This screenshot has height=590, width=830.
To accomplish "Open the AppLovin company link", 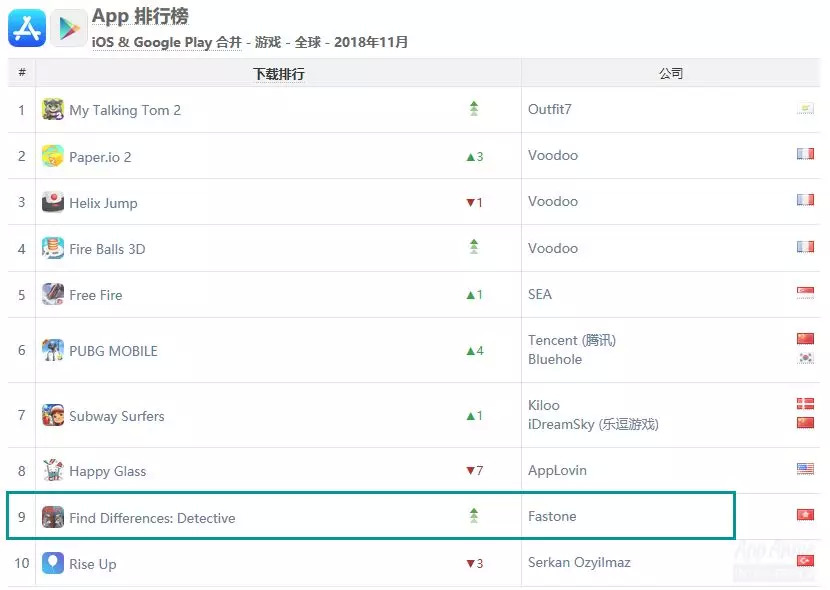I will 557,470.
